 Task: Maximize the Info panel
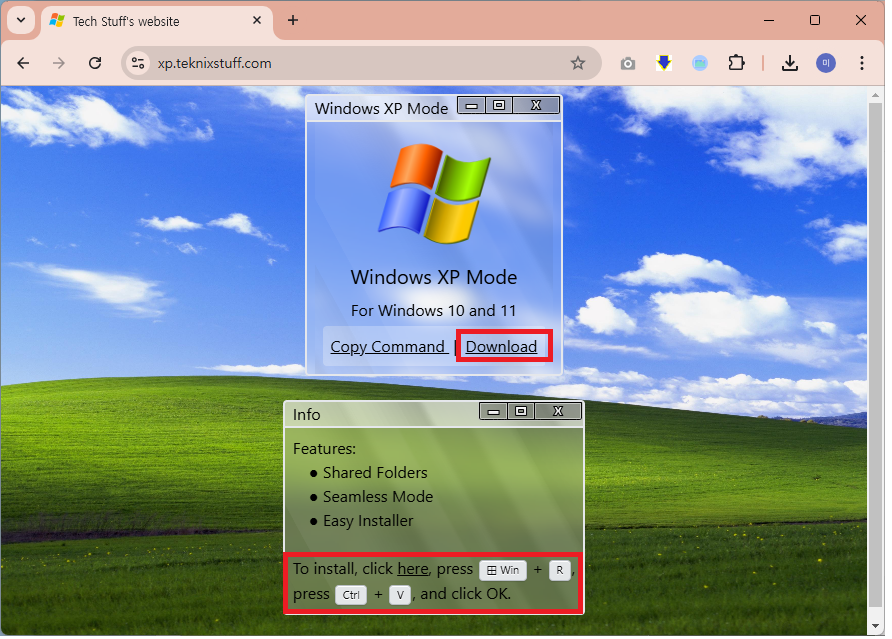(521, 411)
